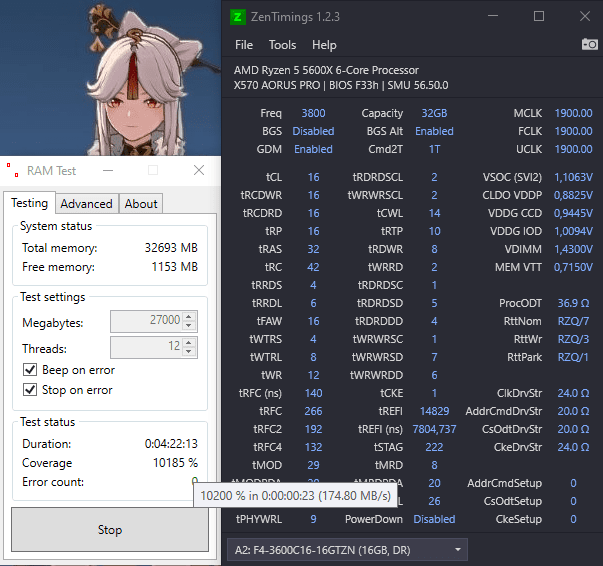
Task: Maximize the ZenTimings window
Action: pyautogui.click(x=539, y=16)
